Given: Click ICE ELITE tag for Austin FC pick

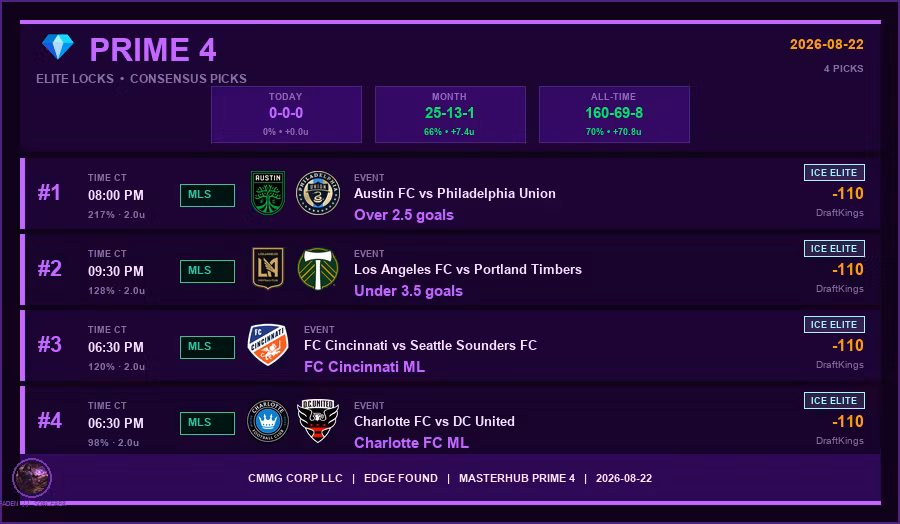Looking at the screenshot, I should pos(834,172).
